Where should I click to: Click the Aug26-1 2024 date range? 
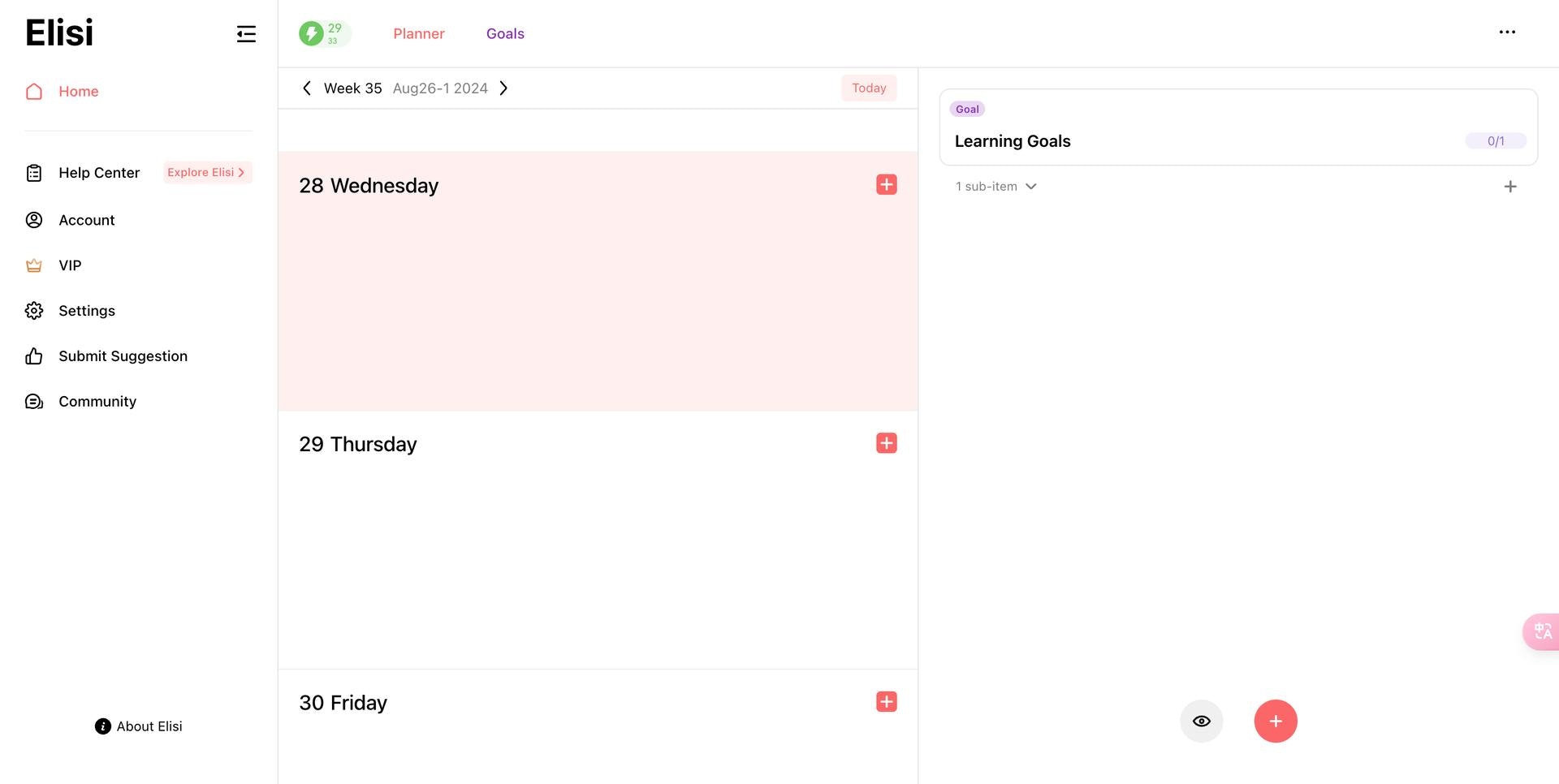pos(440,88)
